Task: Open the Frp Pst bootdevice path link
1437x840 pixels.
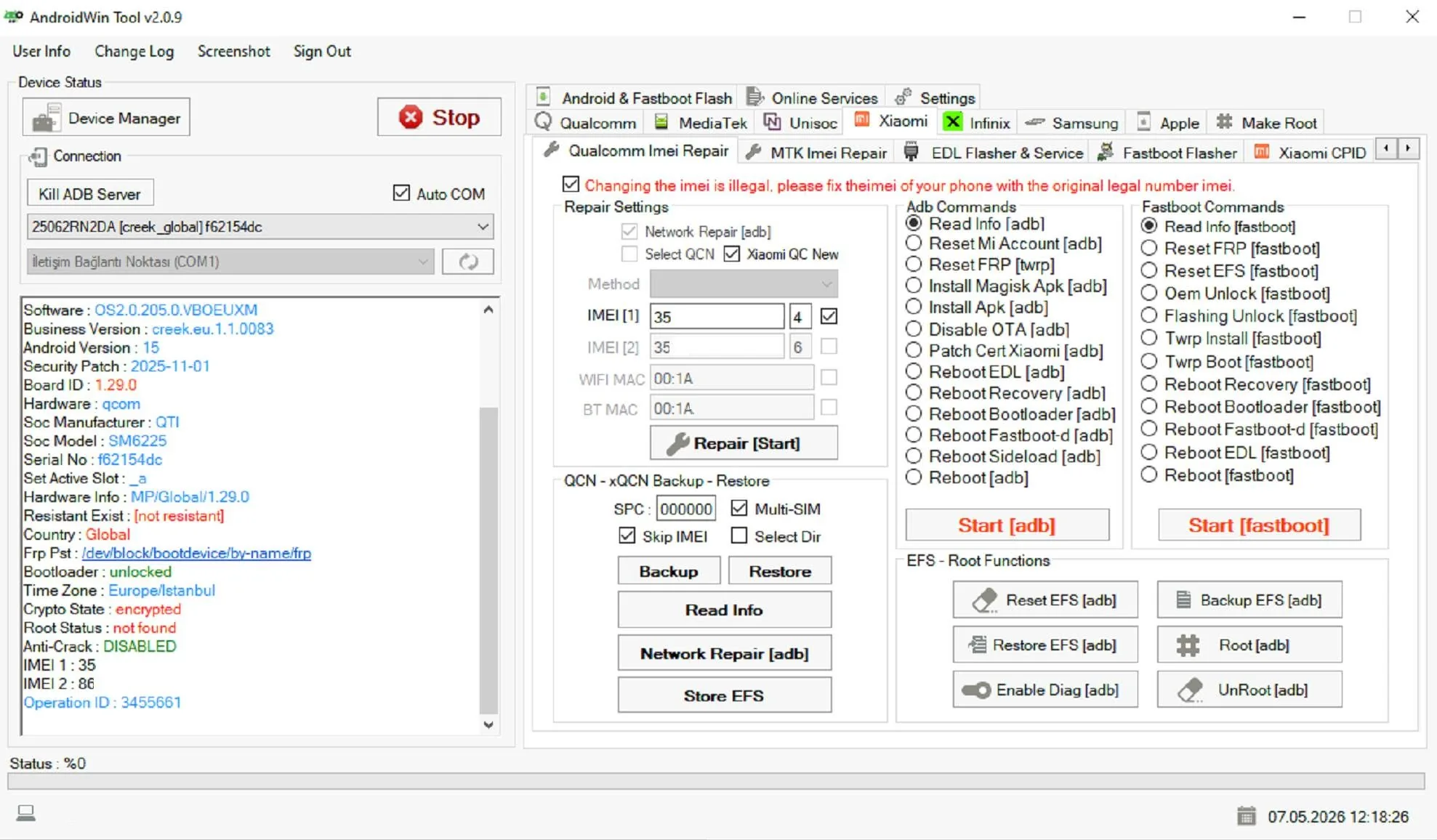Action: pyautogui.click(x=196, y=553)
